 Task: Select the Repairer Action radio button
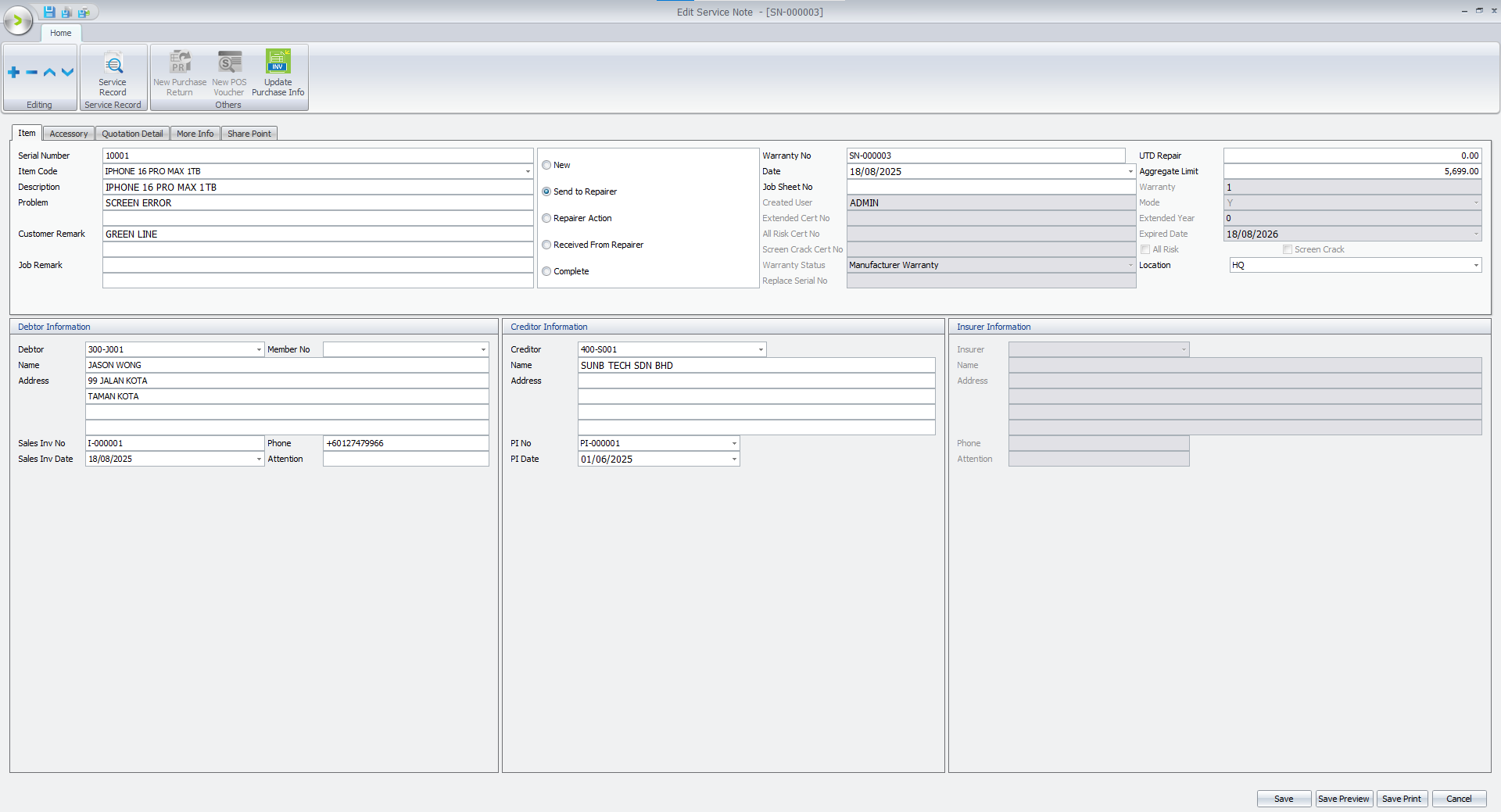(546, 218)
